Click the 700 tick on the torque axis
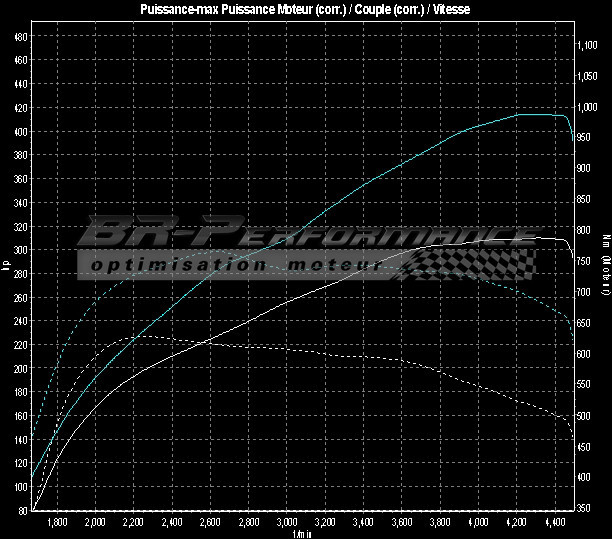612x539 pixels. [590, 293]
